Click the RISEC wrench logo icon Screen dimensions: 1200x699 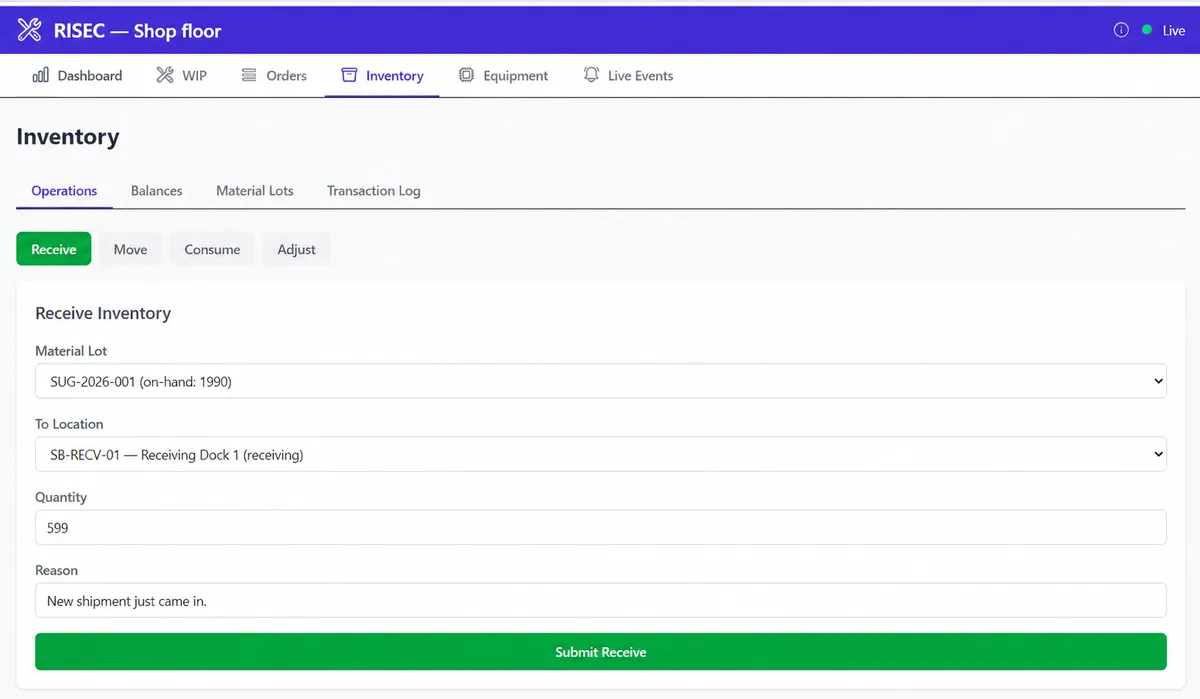30,30
